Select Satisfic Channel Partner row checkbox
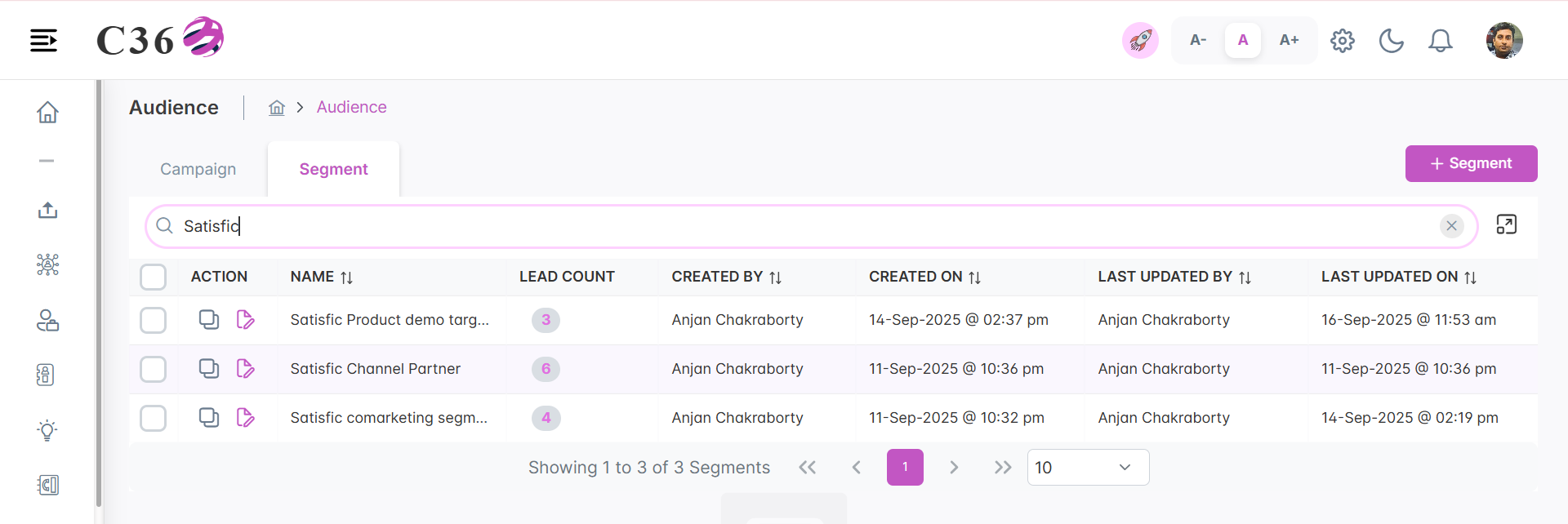This screenshot has height=524, width=1568. coord(153,369)
